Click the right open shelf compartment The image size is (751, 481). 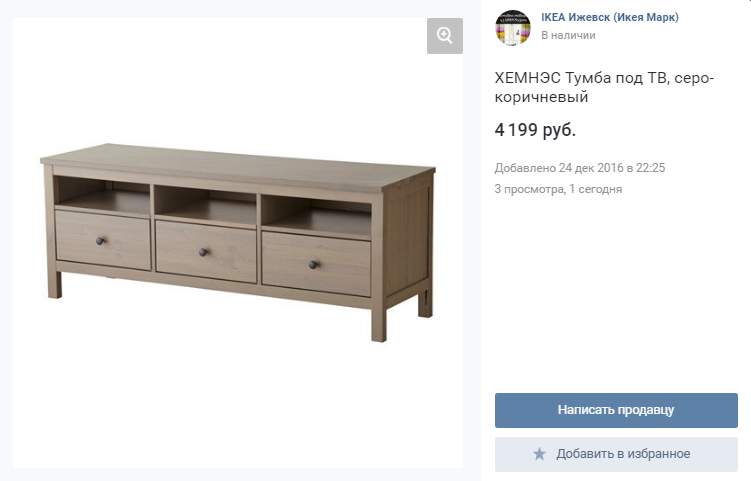(316, 216)
